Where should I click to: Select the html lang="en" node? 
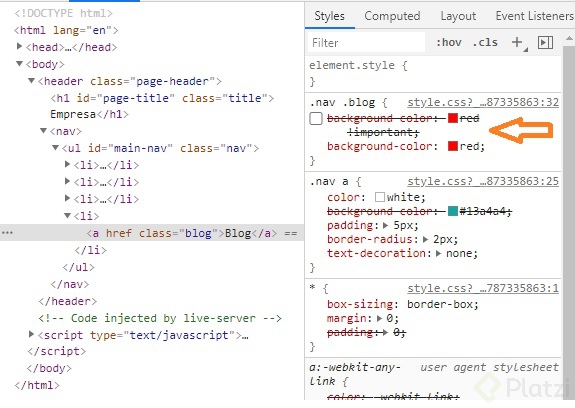tap(66, 30)
